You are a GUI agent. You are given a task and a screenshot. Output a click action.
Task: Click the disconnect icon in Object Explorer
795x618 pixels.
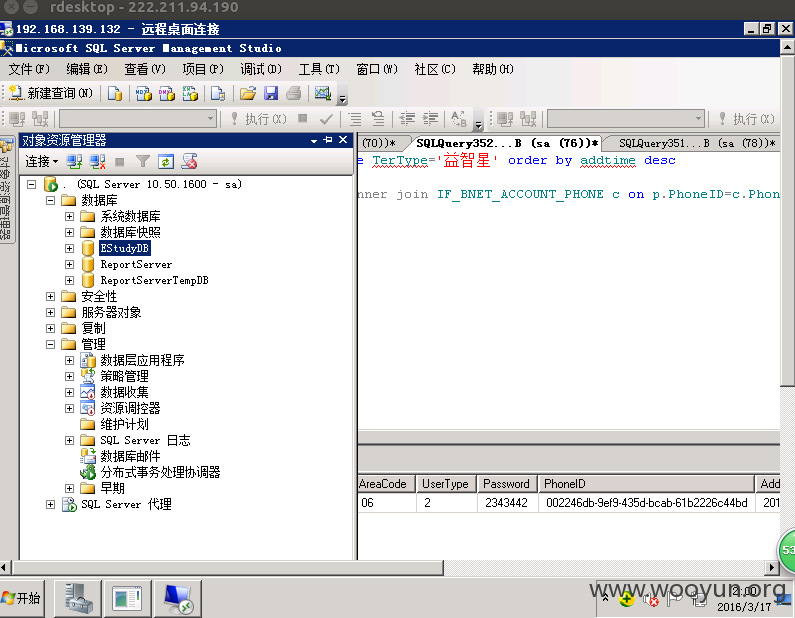click(x=97, y=162)
